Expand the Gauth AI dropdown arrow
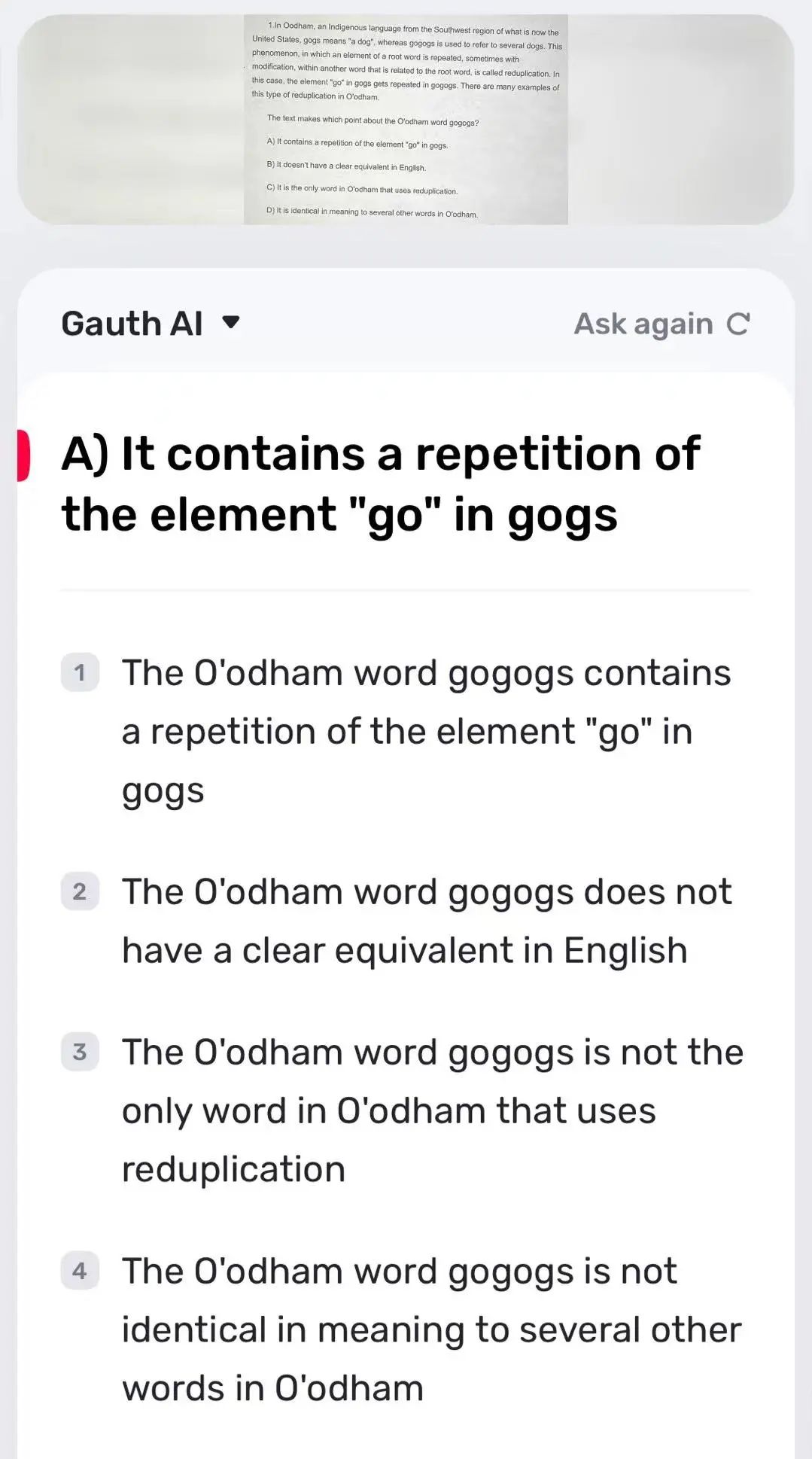 tap(231, 323)
